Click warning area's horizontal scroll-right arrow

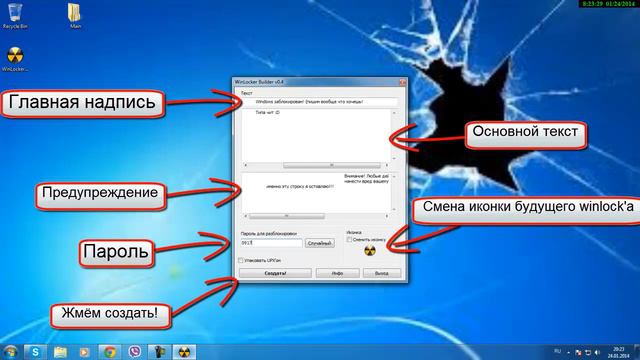tap(387, 216)
